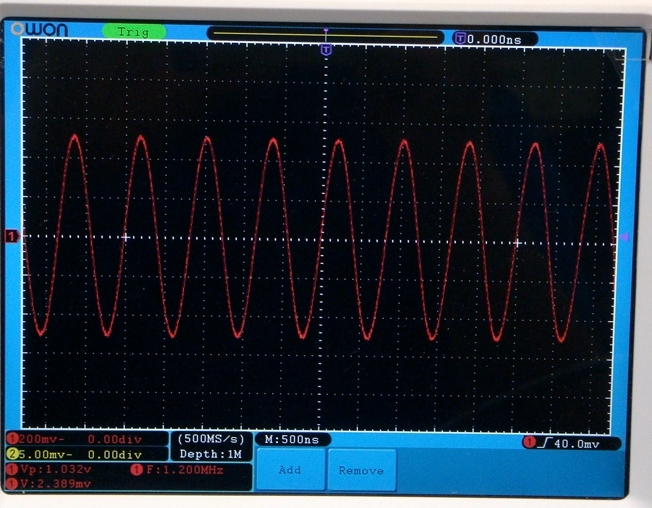The image size is (652, 508).
Task: Click the Remove button
Action: pyautogui.click(x=361, y=470)
